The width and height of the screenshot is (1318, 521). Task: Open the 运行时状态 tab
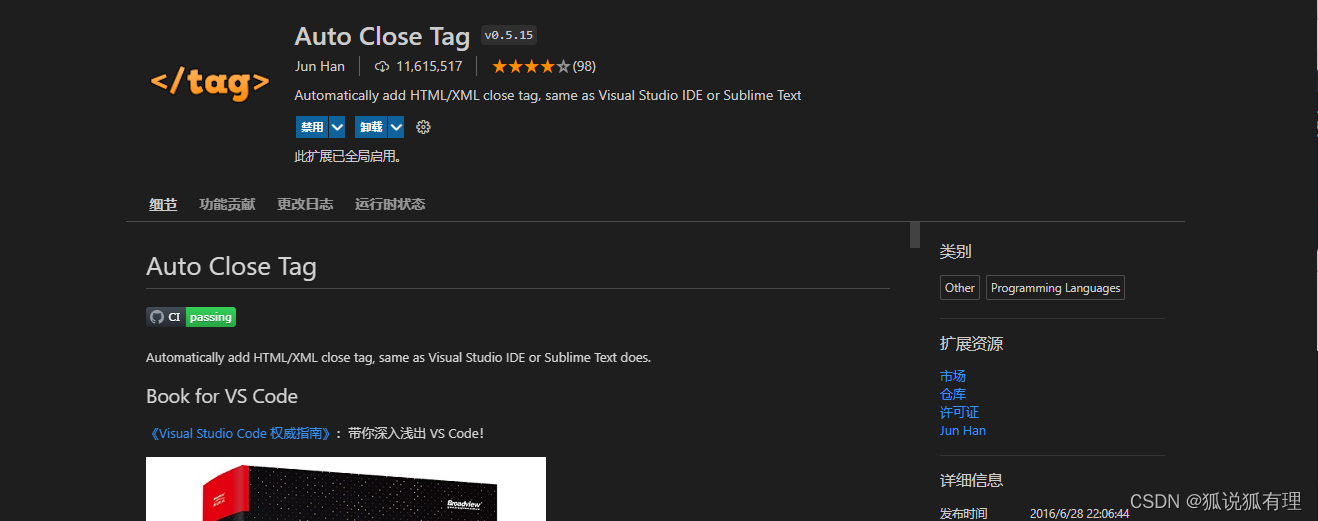(390, 204)
